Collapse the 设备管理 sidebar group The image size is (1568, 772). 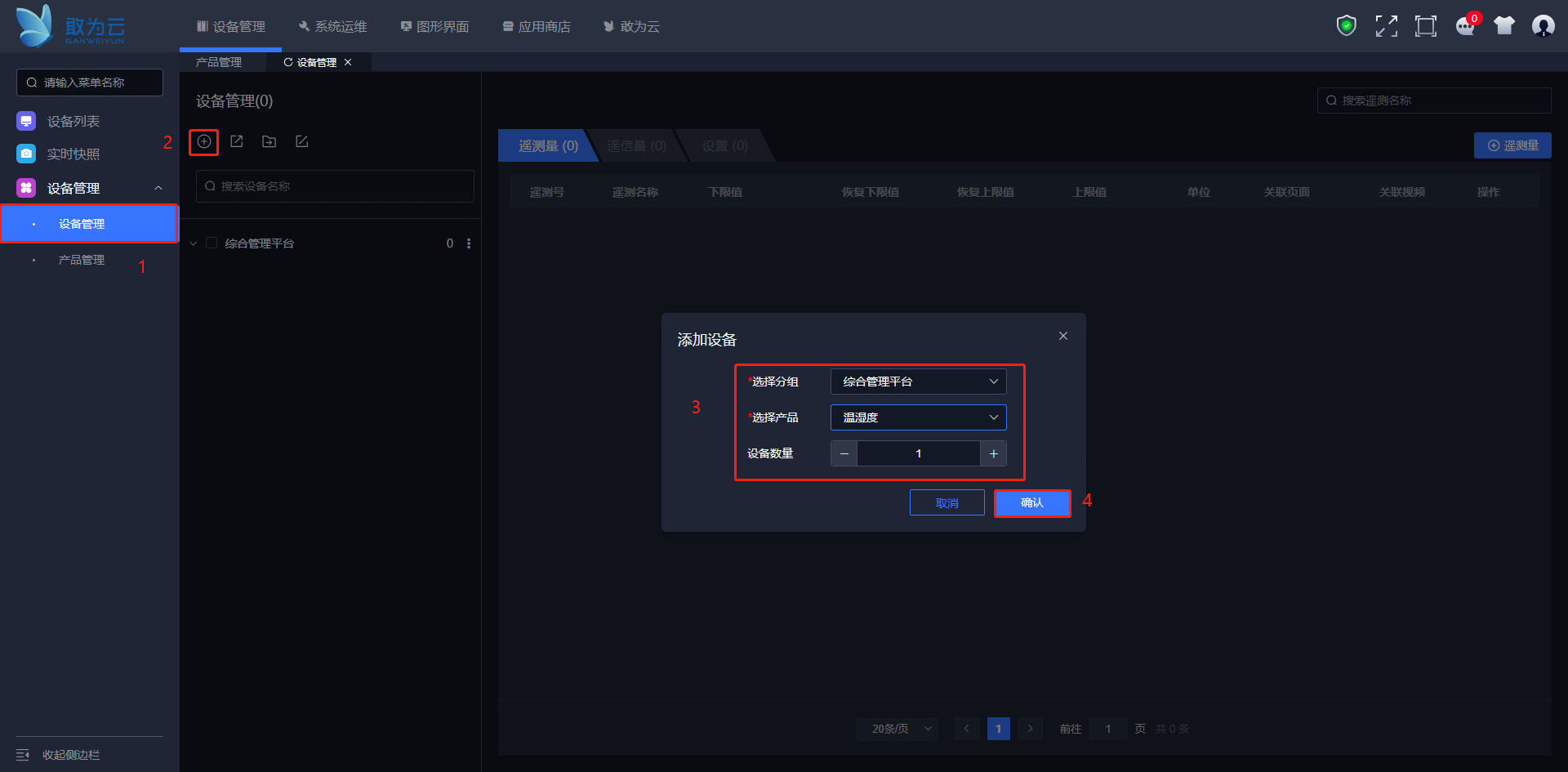pos(158,189)
